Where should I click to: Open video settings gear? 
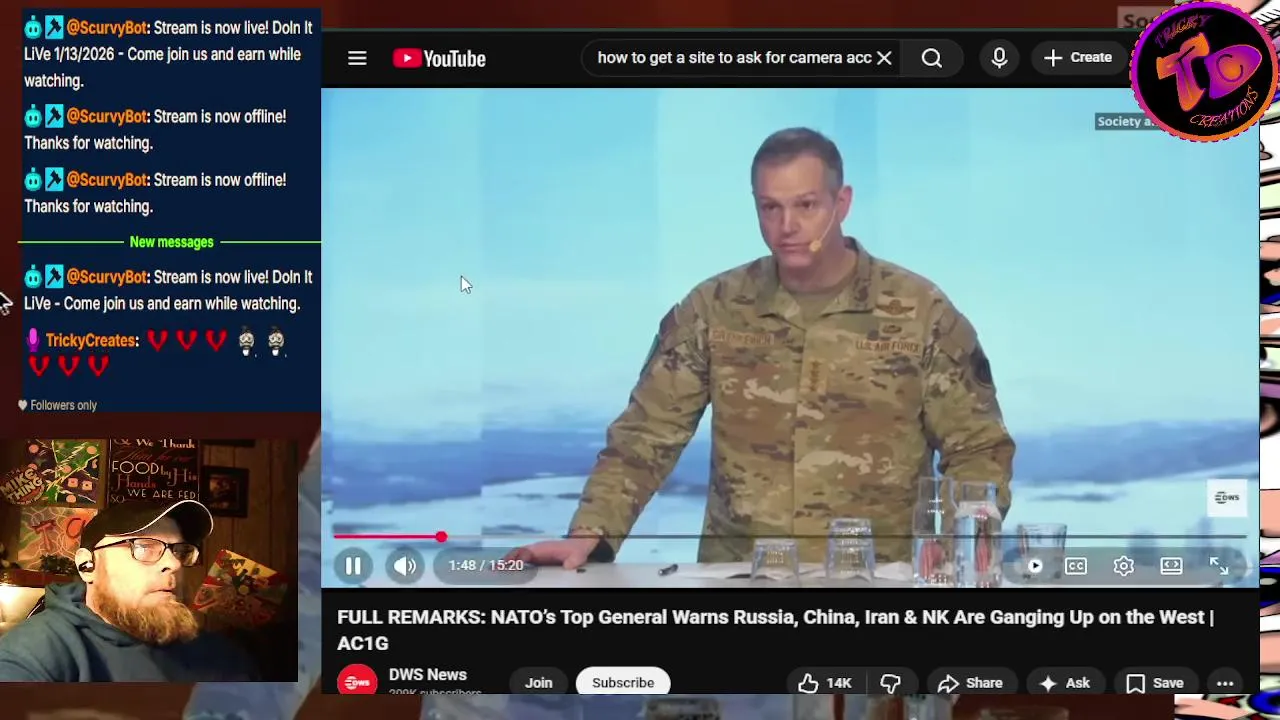[x=1124, y=566]
